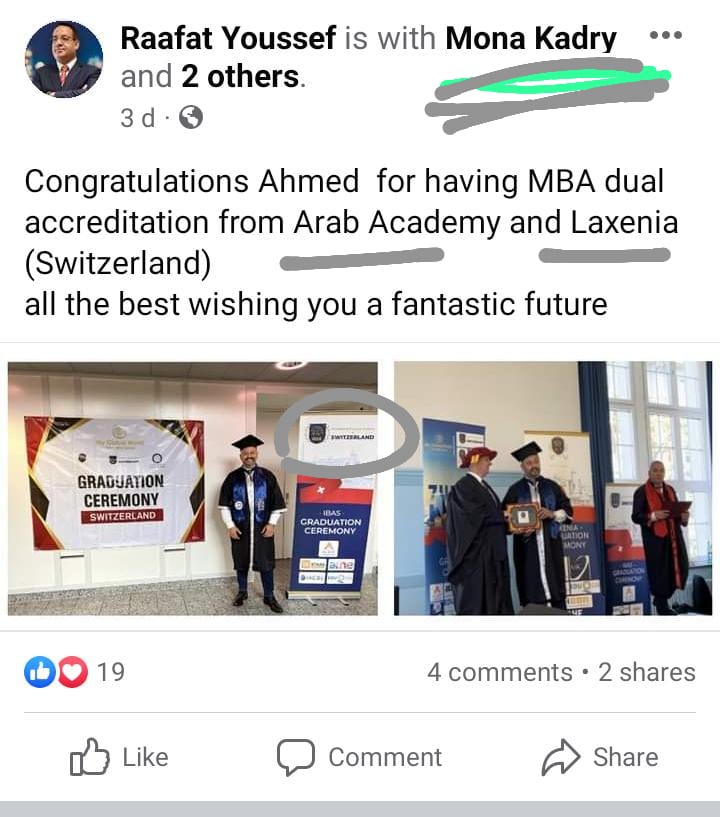Open the three-dot post options menu

tap(666, 35)
